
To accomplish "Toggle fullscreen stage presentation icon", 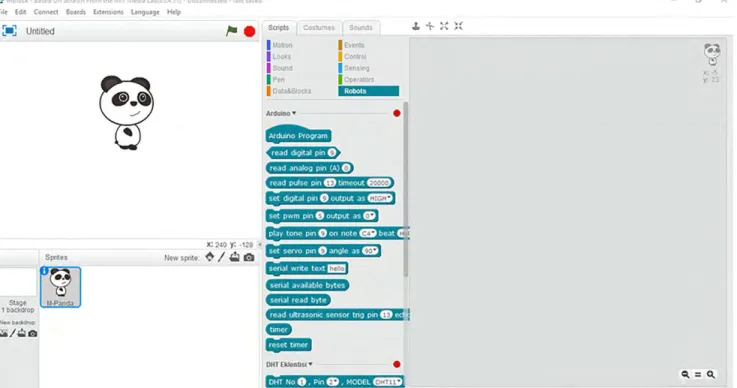I will click(x=9, y=31).
